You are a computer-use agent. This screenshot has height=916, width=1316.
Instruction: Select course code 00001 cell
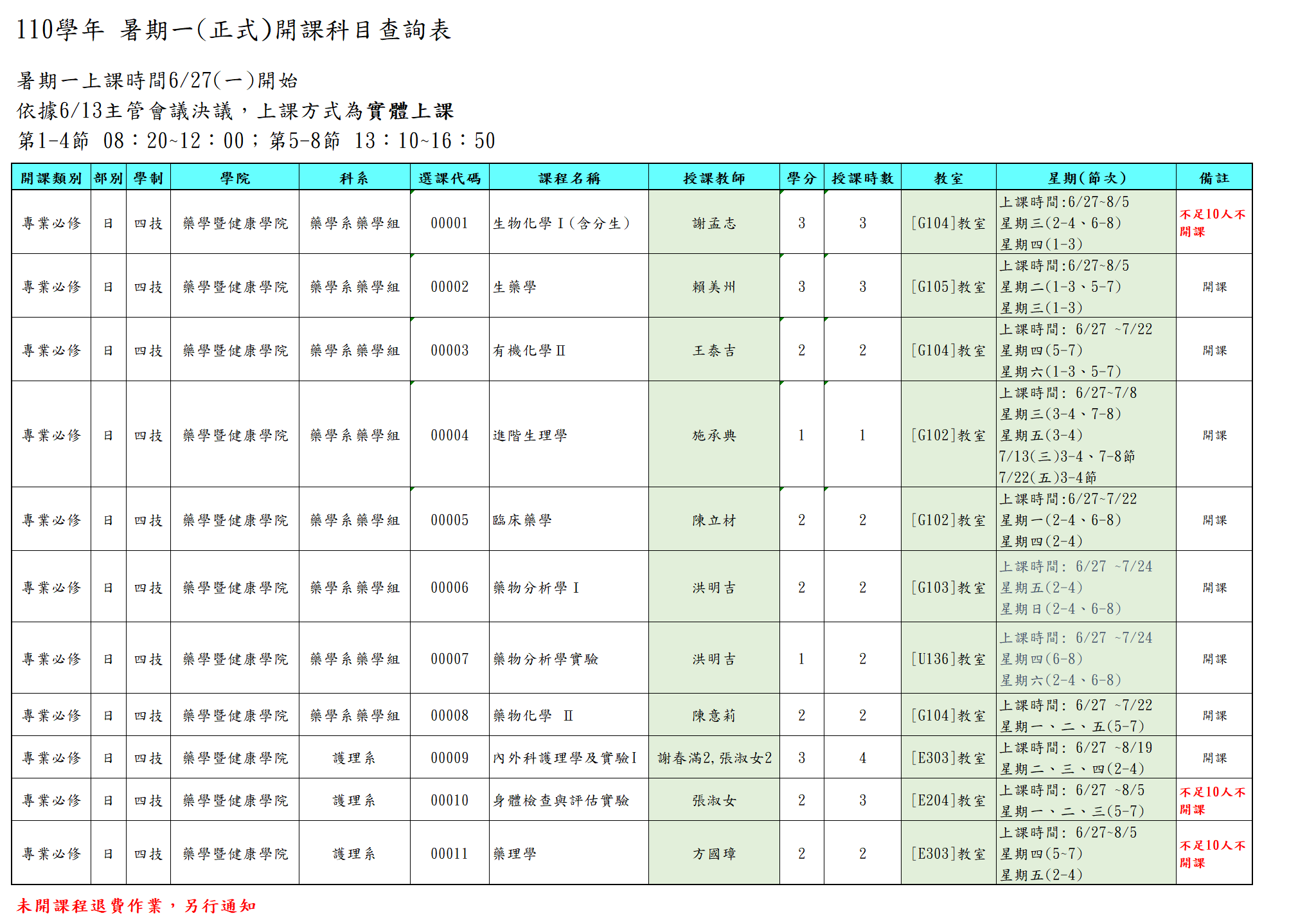(x=450, y=223)
